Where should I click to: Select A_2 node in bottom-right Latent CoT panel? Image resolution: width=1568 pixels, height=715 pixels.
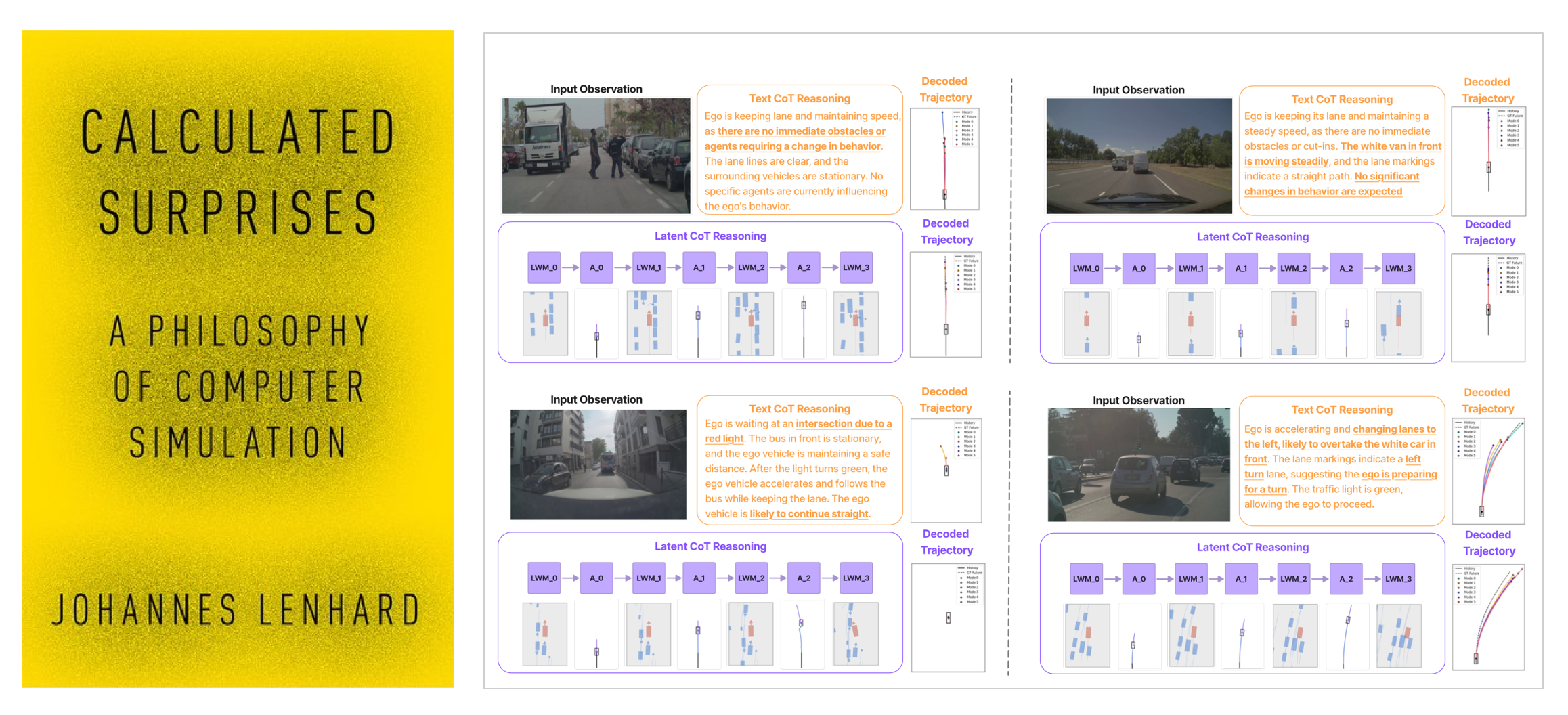[x=1346, y=579]
